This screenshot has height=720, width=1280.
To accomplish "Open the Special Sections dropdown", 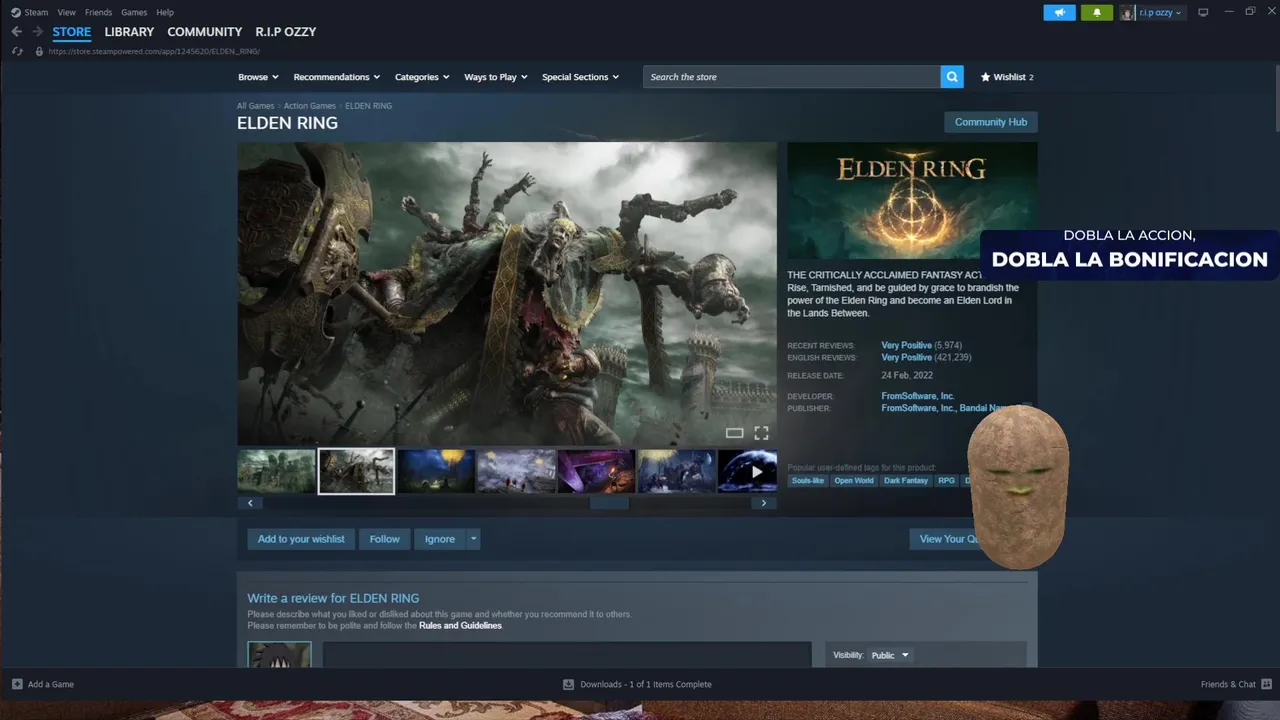I will click(580, 77).
